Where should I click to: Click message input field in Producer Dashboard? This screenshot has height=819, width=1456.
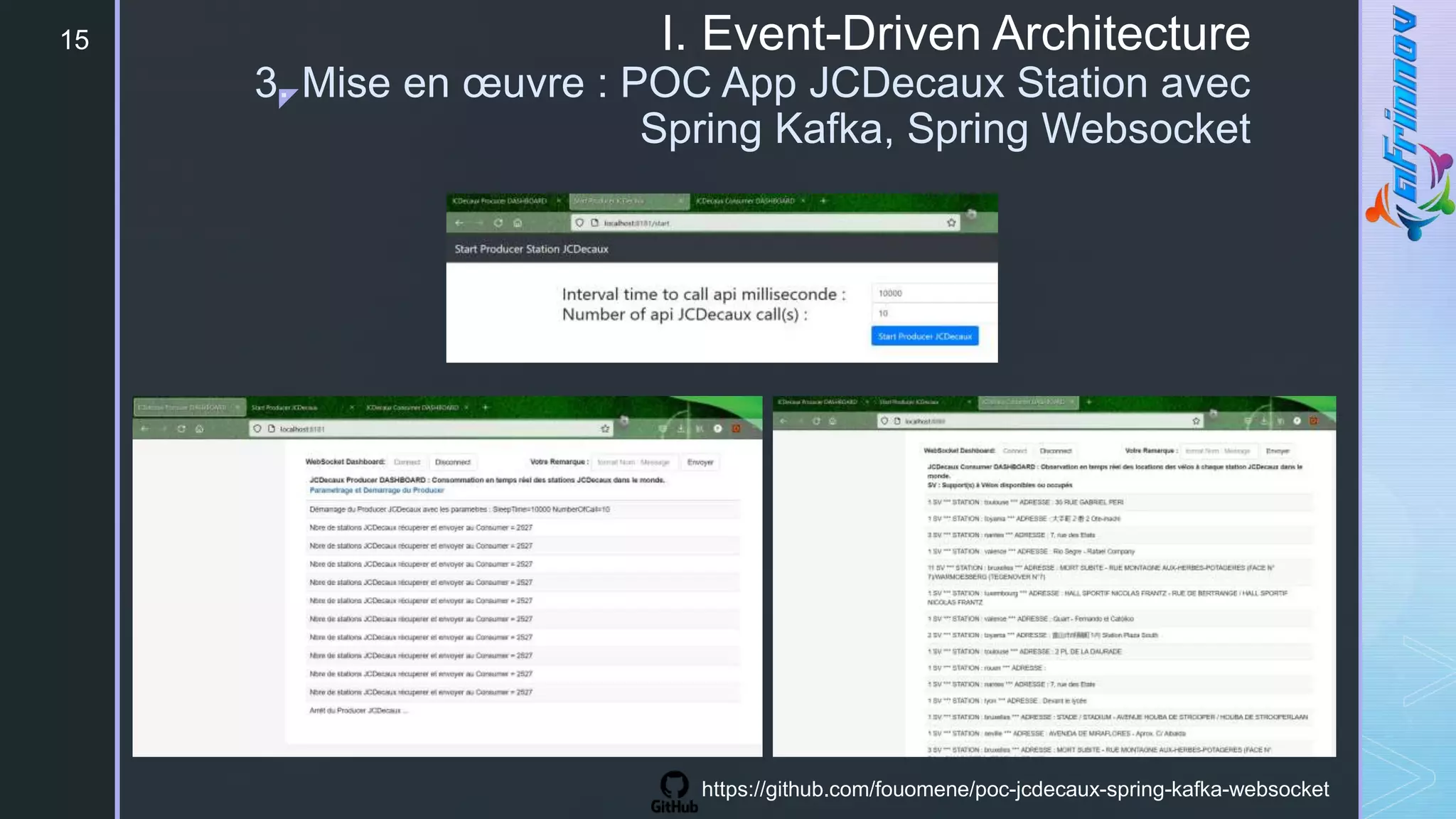[x=634, y=462]
